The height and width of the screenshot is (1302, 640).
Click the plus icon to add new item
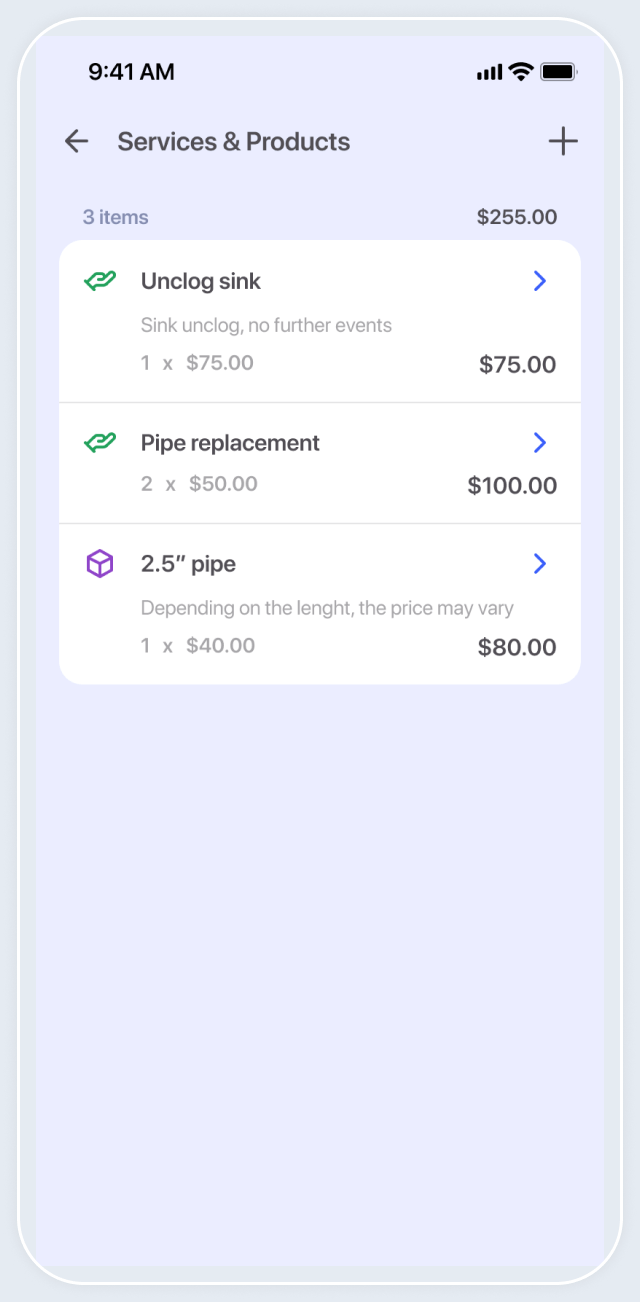tap(562, 141)
